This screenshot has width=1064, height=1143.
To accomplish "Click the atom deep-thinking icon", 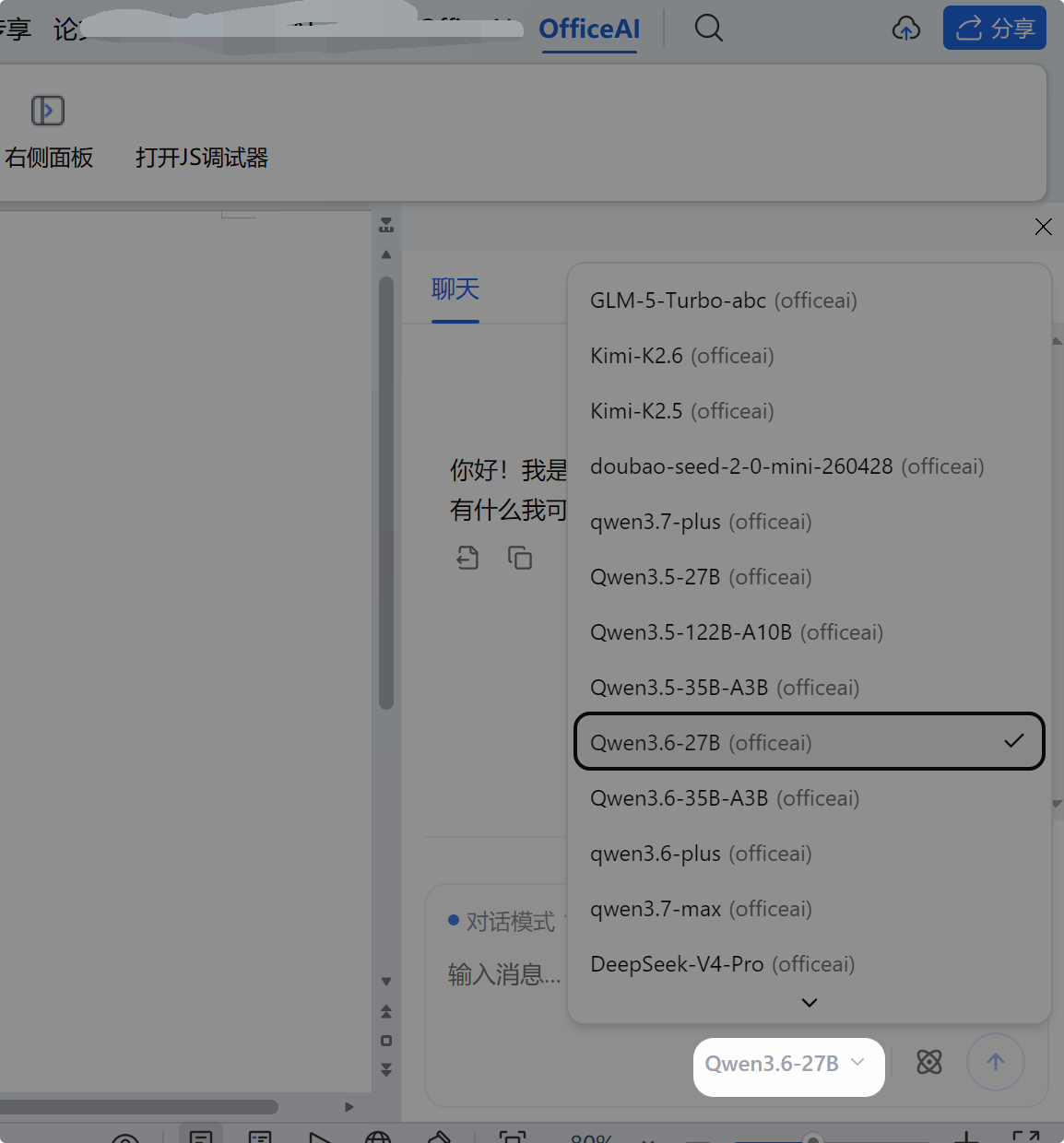I will tap(929, 1062).
